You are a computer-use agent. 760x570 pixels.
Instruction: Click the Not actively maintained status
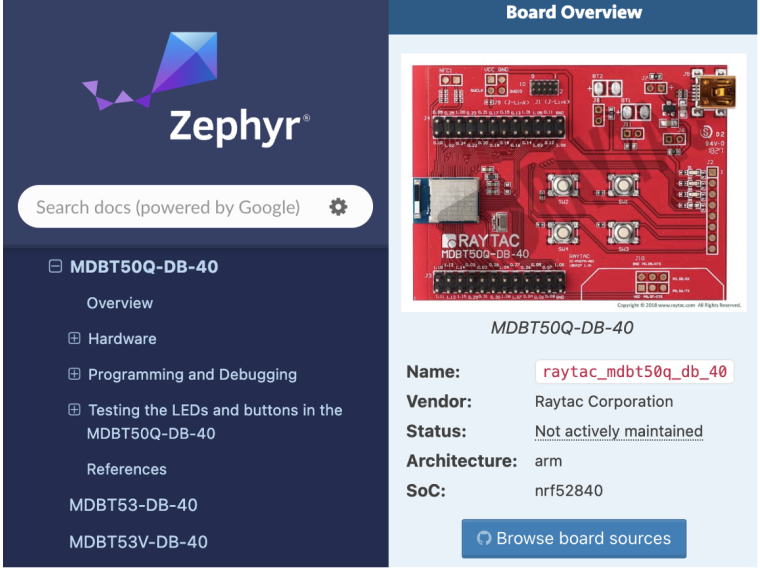(x=618, y=432)
